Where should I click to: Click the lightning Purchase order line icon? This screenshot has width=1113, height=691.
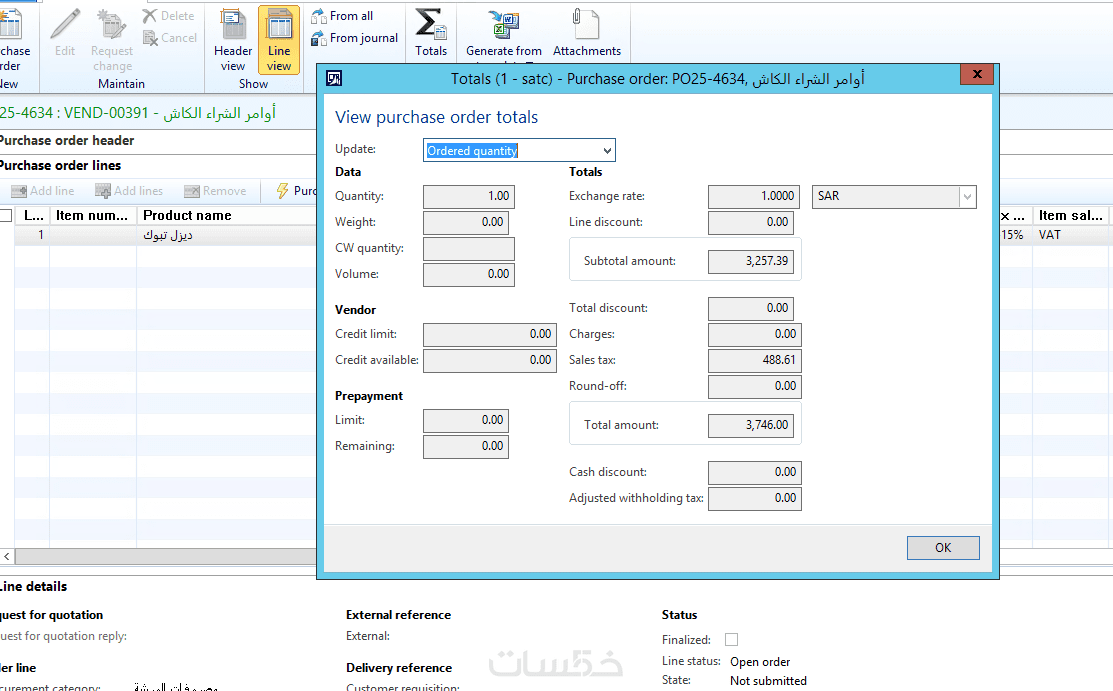point(283,190)
